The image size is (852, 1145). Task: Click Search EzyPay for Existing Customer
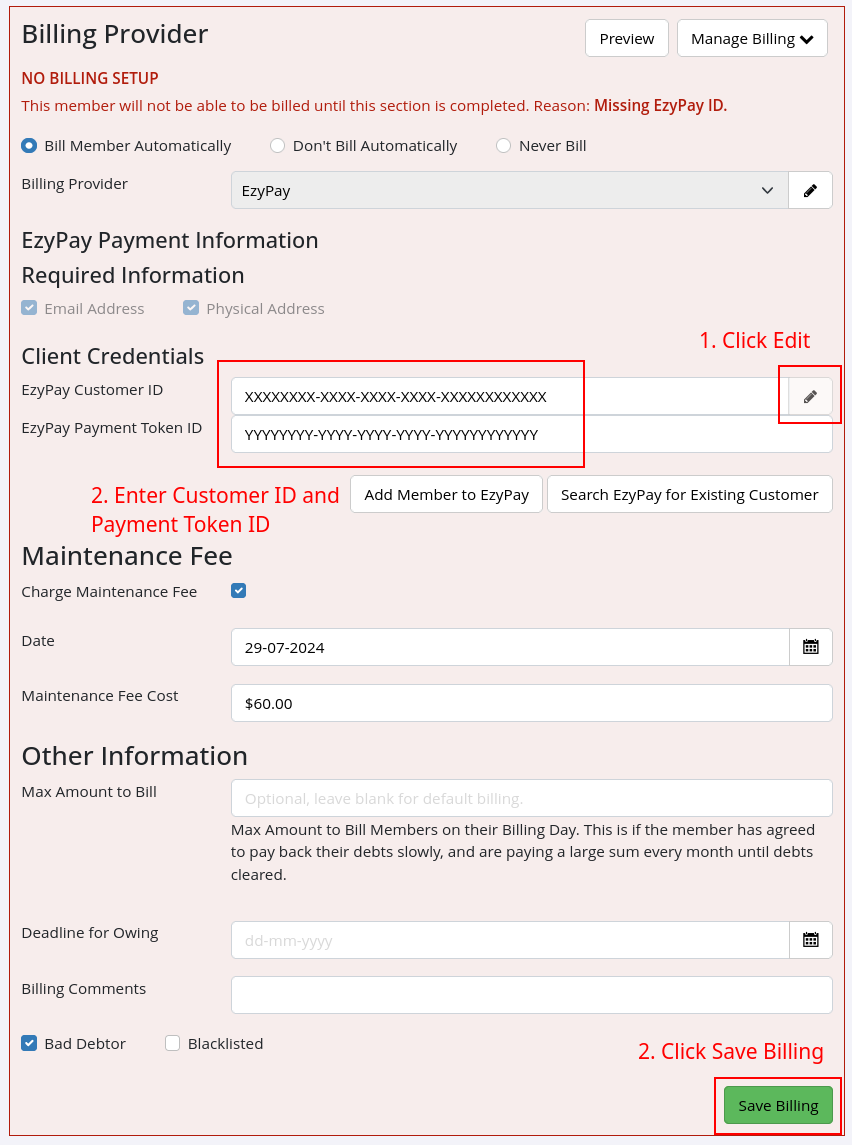(x=689, y=494)
